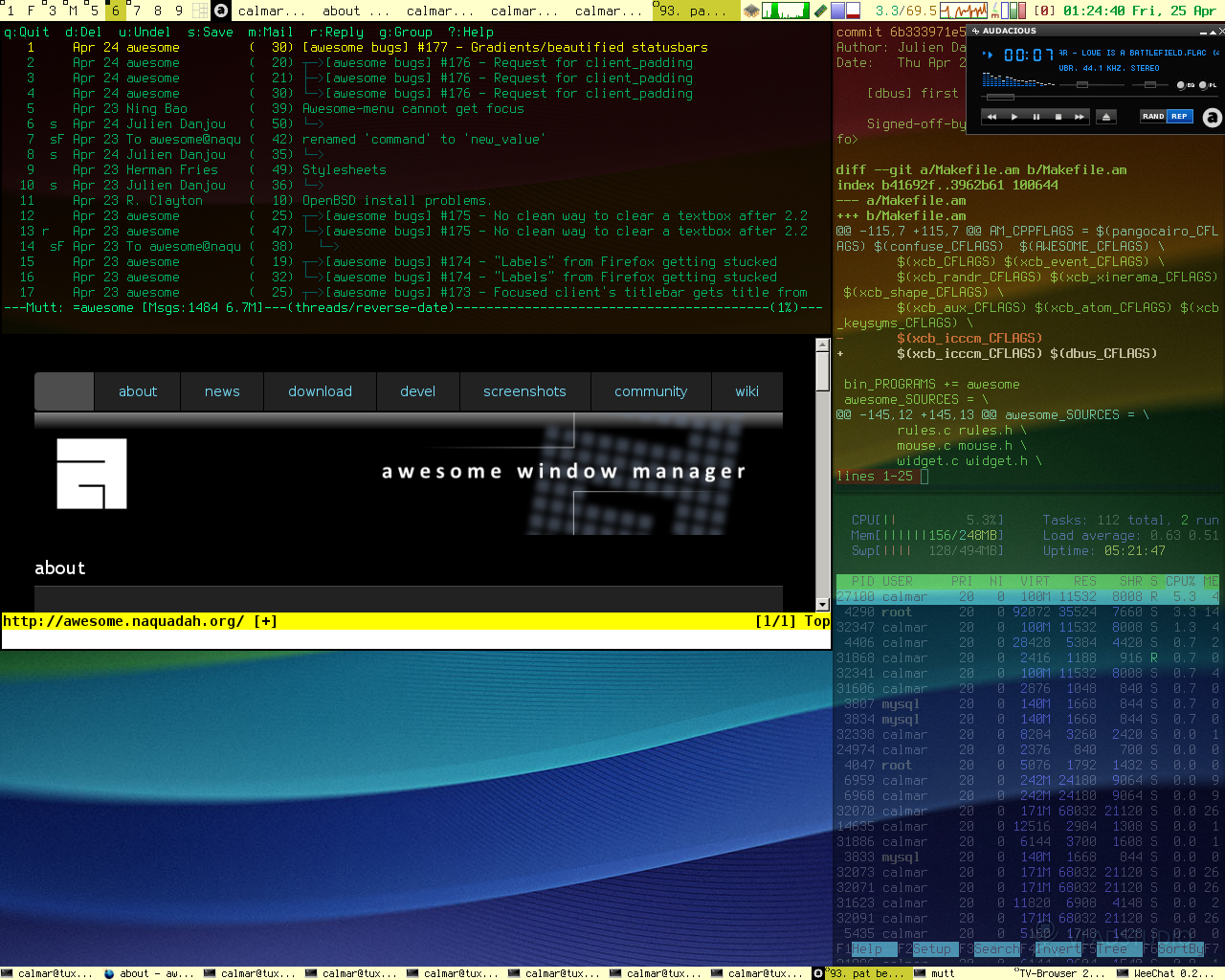Disable the REP repeat toggle

click(x=1180, y=117)
